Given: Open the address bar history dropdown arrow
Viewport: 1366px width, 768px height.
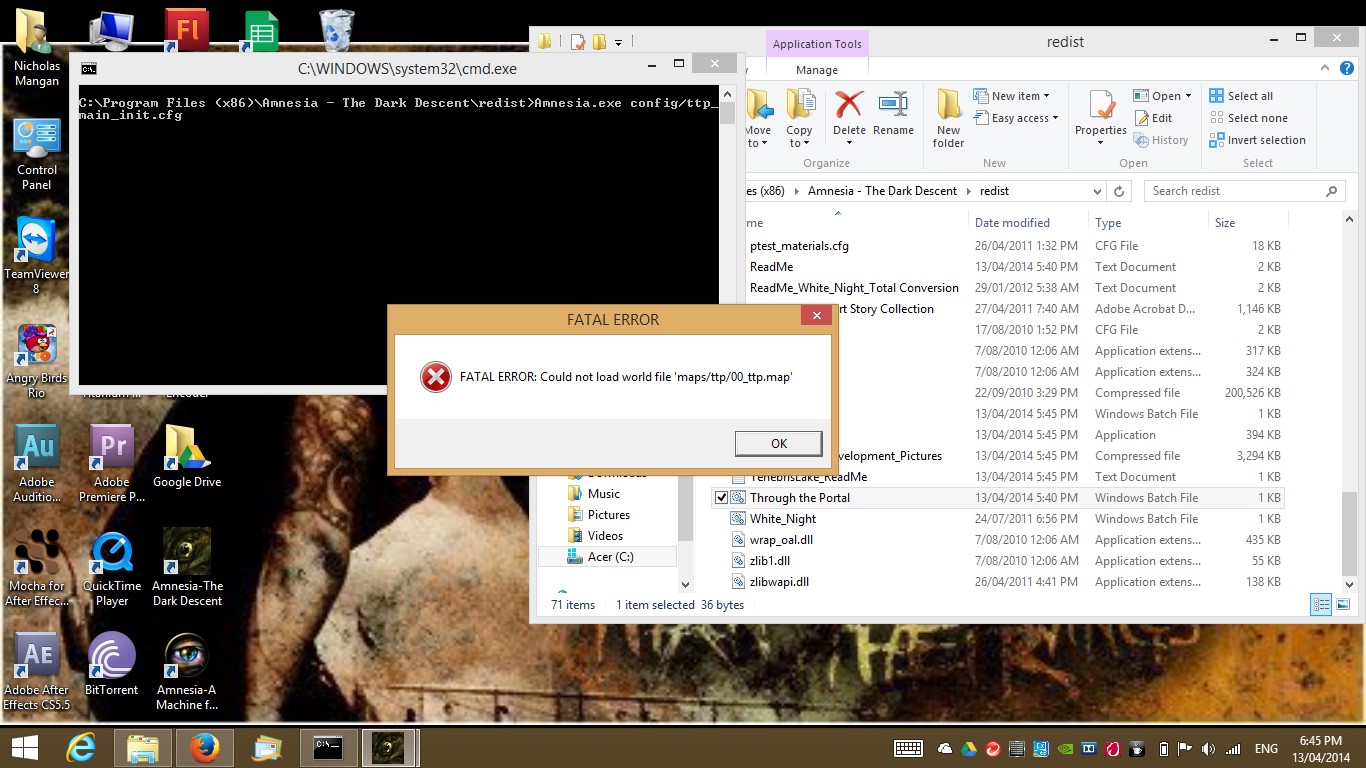Looking at the screenshot, I should (x=1097, y=191).
